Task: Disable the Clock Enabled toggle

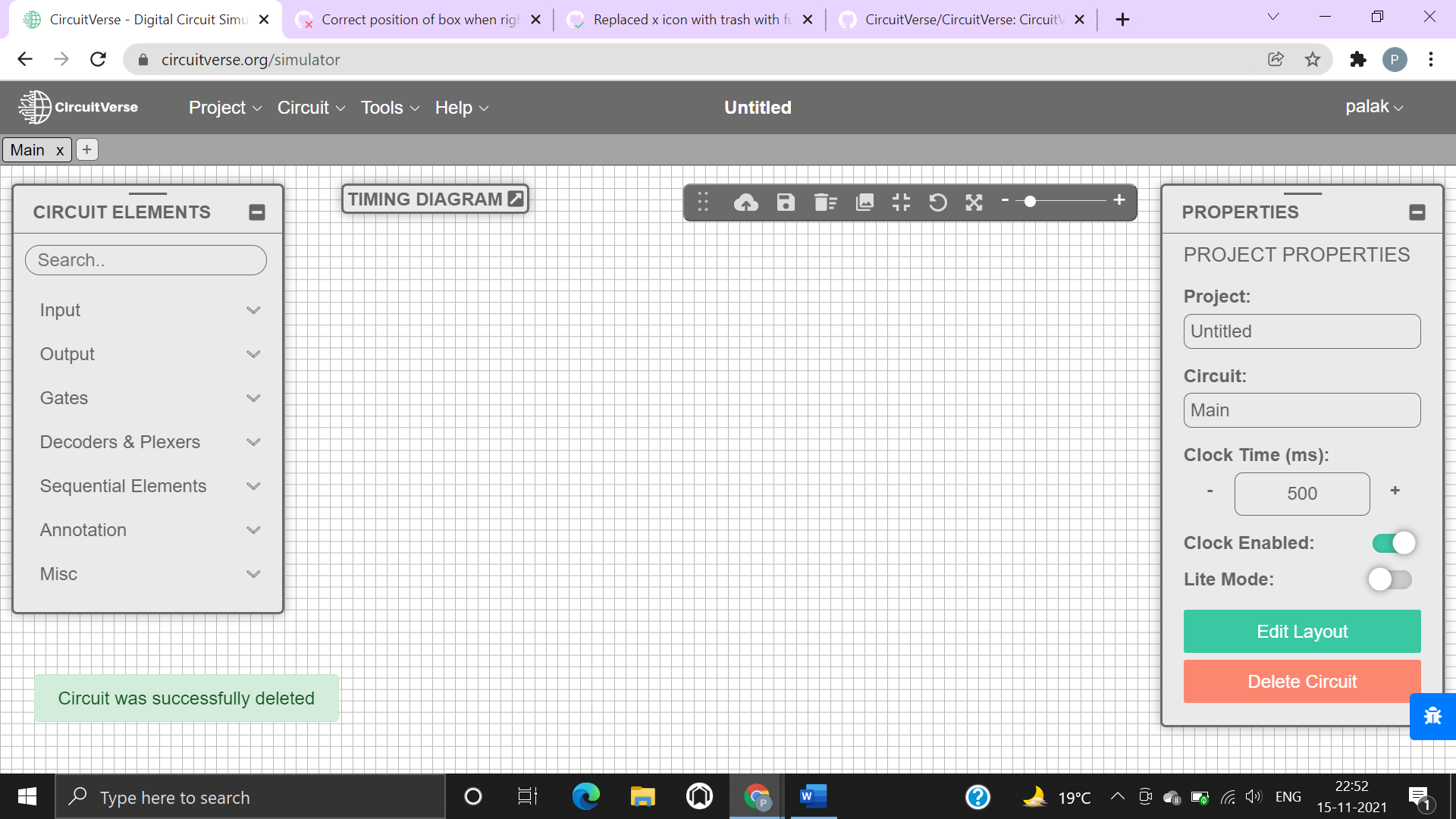Action: click(x=1394, y=543)
